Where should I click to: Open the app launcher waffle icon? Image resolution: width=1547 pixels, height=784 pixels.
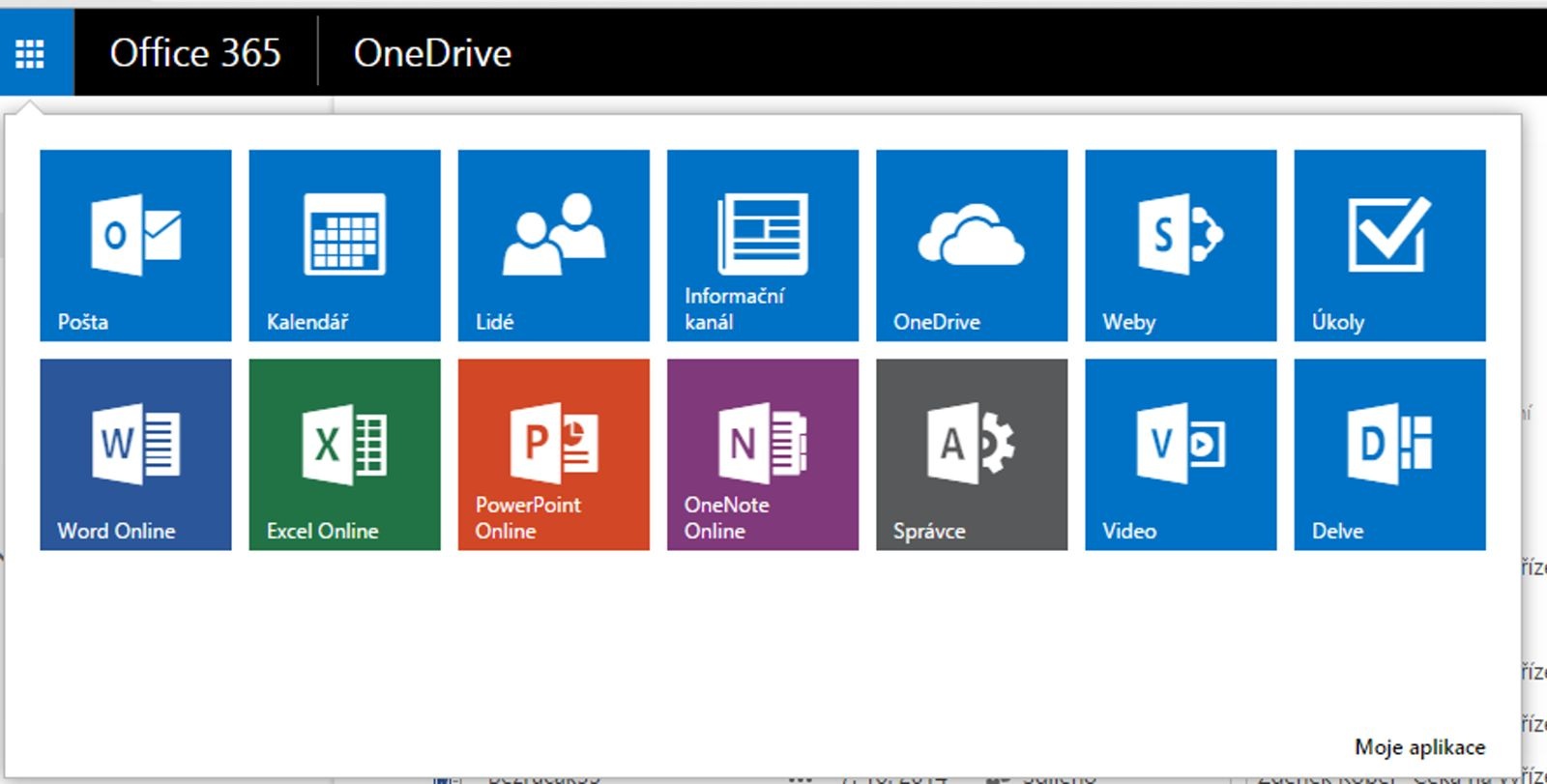point(30,53)
